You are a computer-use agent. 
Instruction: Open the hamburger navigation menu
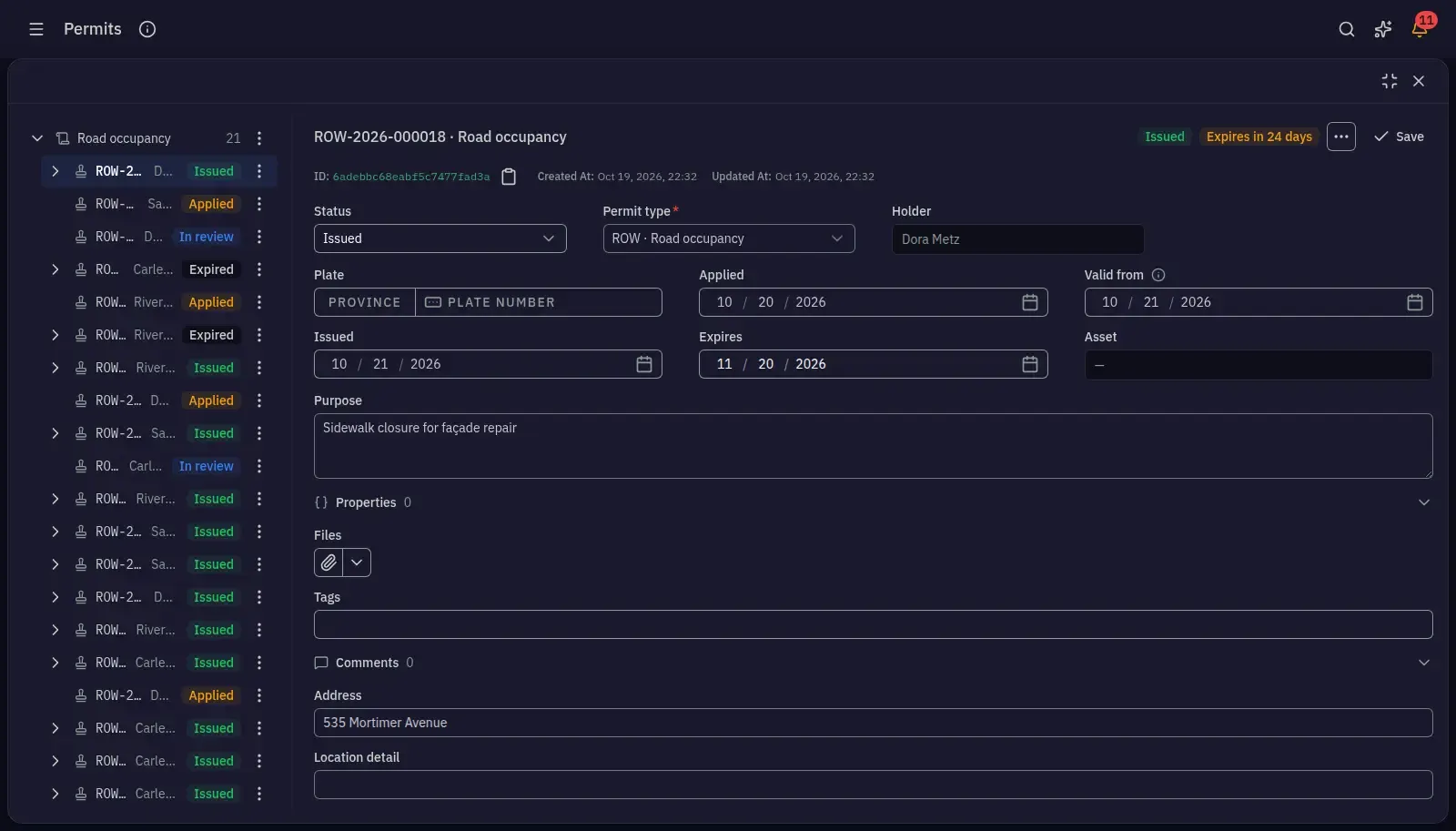(36, 29)
